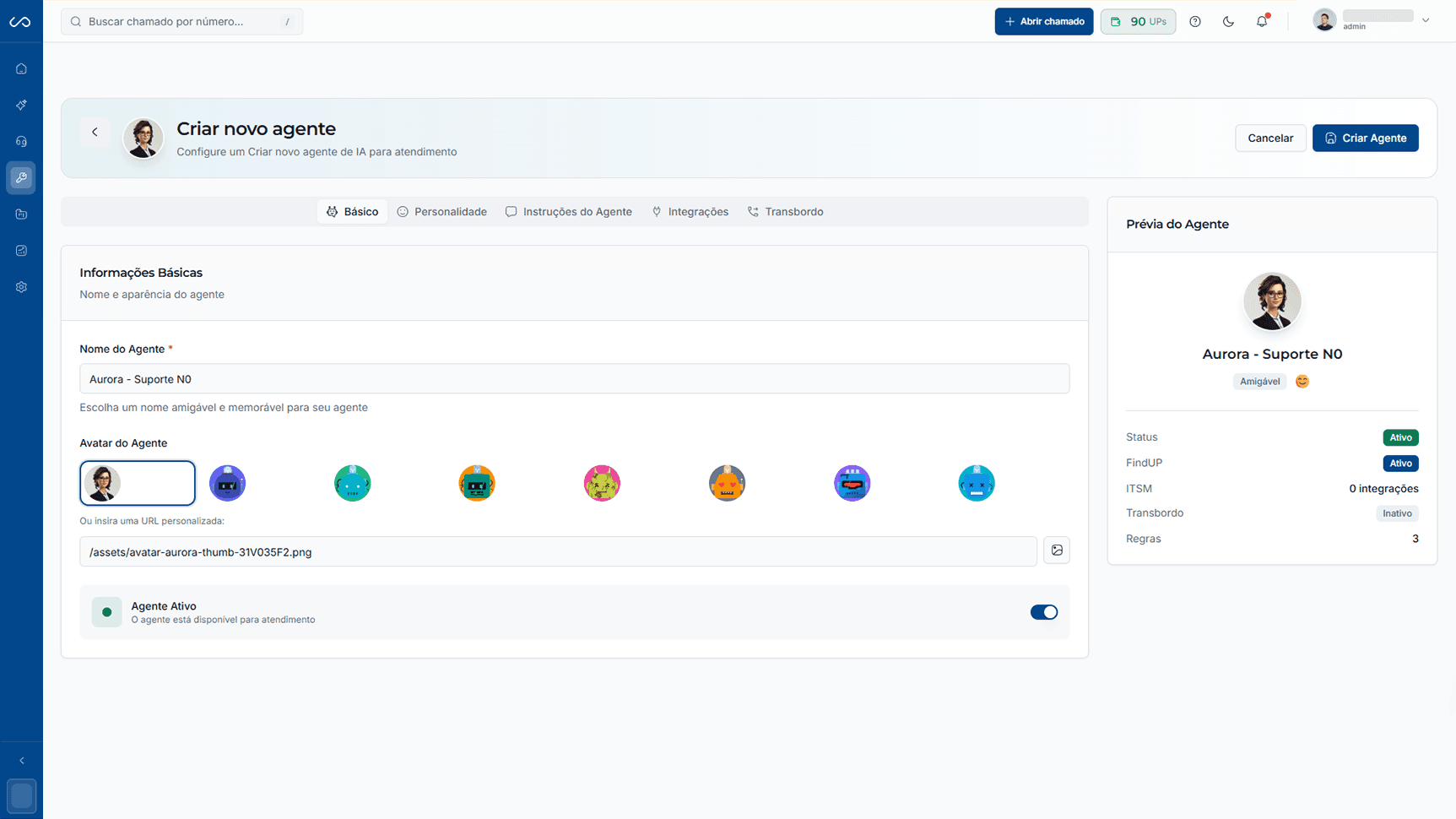The width and height of the screenshot is (1456, 819).
Task: Collapse the sidebar with the bottom chevron
Action: tap(21, 761)
